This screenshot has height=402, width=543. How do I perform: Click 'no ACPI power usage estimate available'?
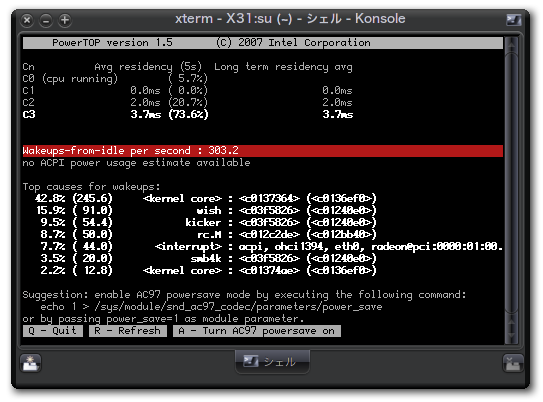[136, 163]
